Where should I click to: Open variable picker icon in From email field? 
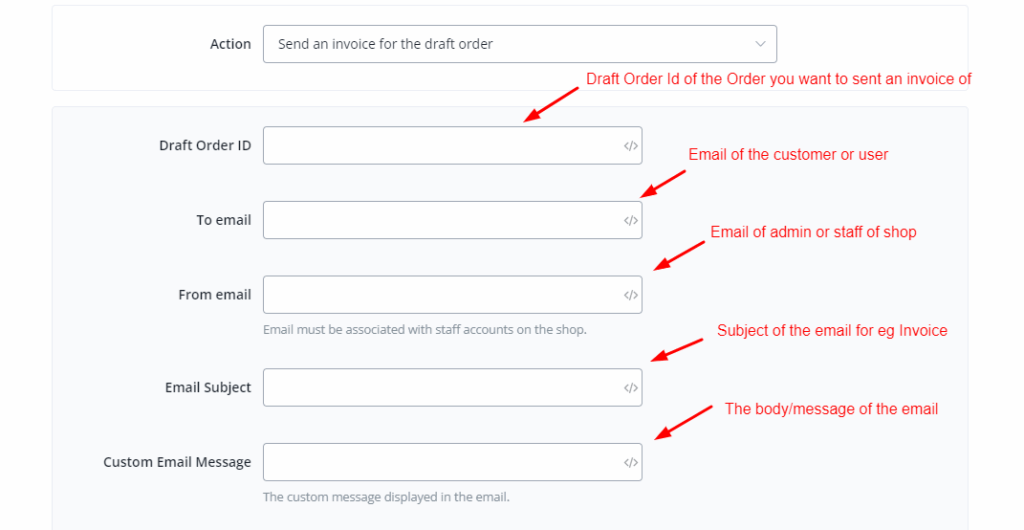(630, 295)
